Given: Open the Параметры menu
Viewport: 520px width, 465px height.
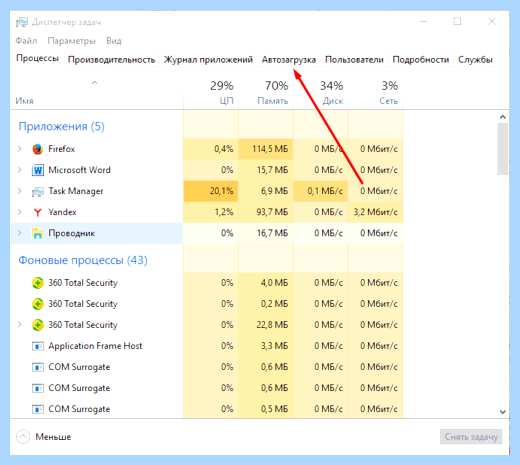Looking at the screenshot, I should point(71,41).
